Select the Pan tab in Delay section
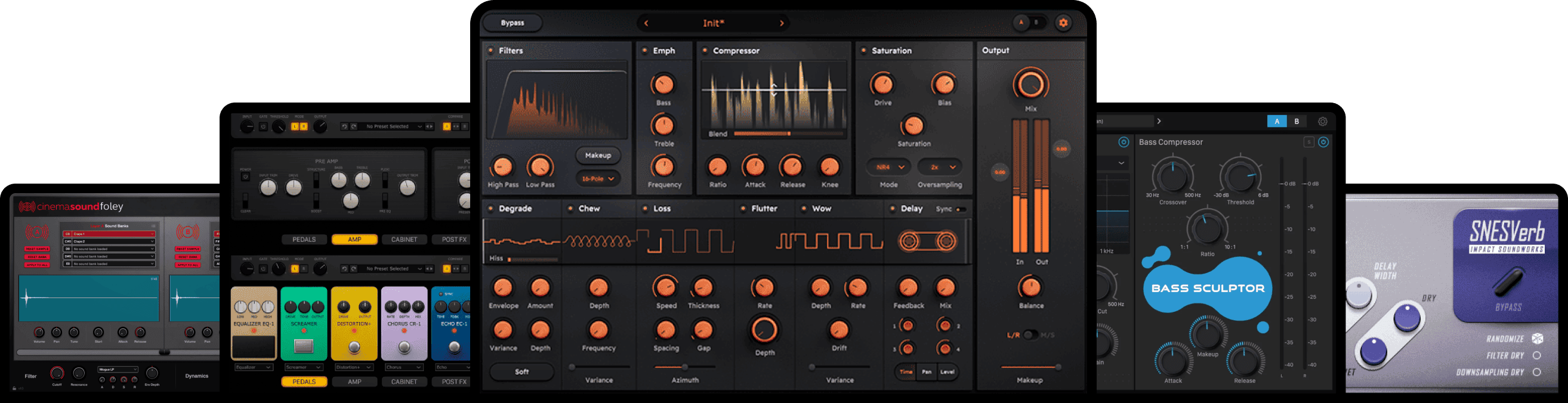This screenshot has height=403, width=1568. point(927,371)
